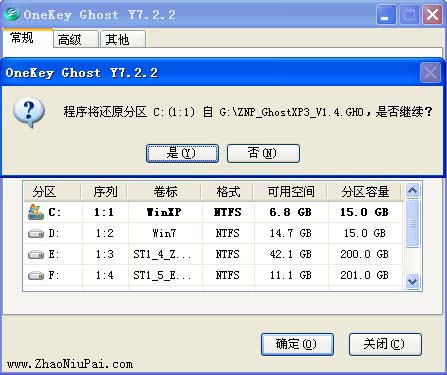Screen dimensions: 447x375
Task: Select the Win7 volume label cell
Action: (165, 233)
